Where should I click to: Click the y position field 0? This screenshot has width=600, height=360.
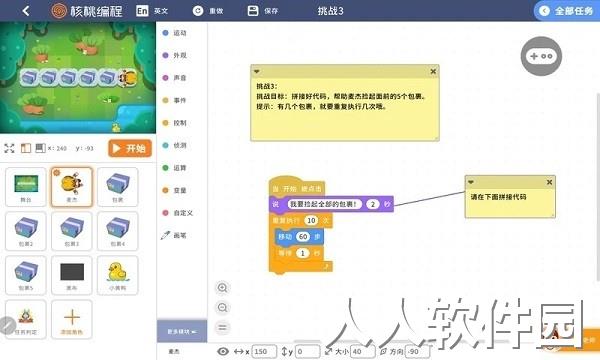coord(308,352)
